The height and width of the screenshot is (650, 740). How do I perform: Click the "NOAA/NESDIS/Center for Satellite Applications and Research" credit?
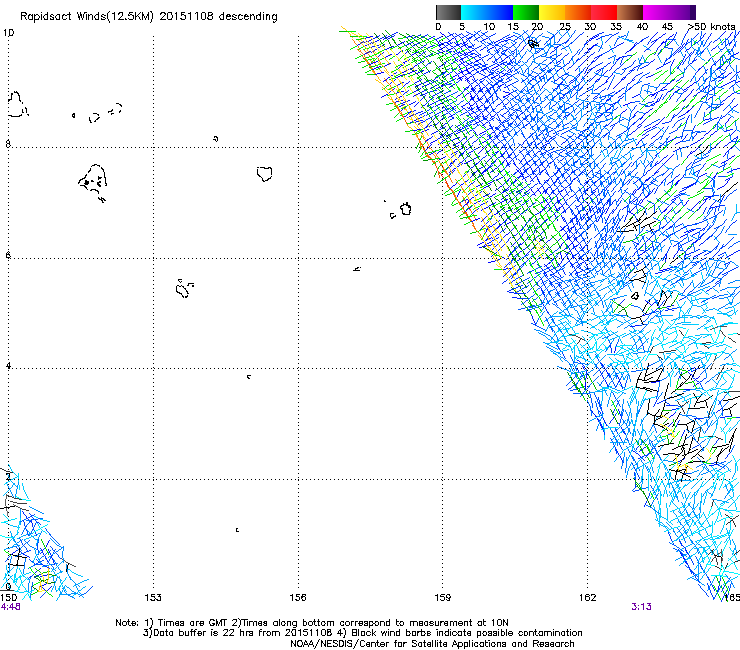pos(432,644)
